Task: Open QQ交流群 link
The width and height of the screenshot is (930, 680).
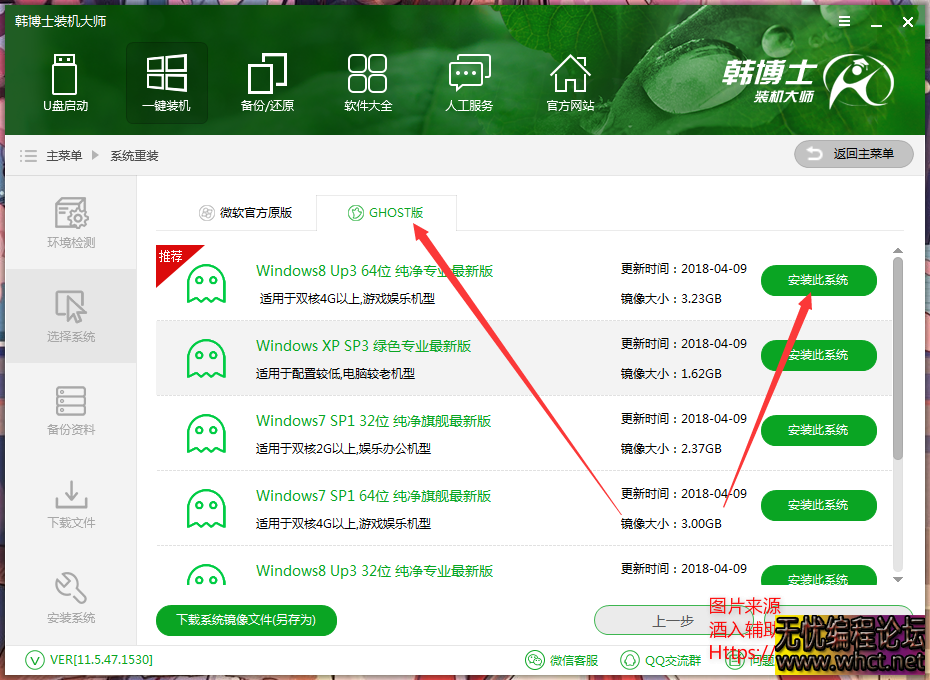Action: (x=660, y=660)
